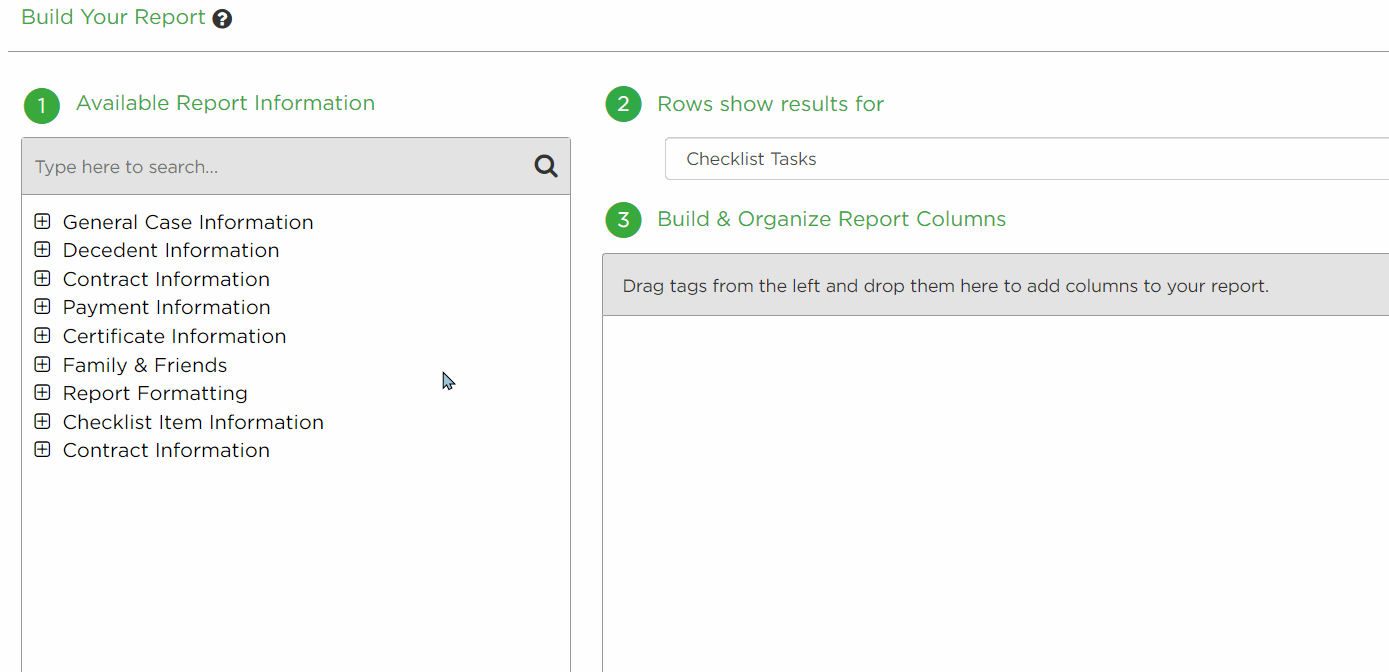Expand the Certificate Information category

click(x=42, y=335)
